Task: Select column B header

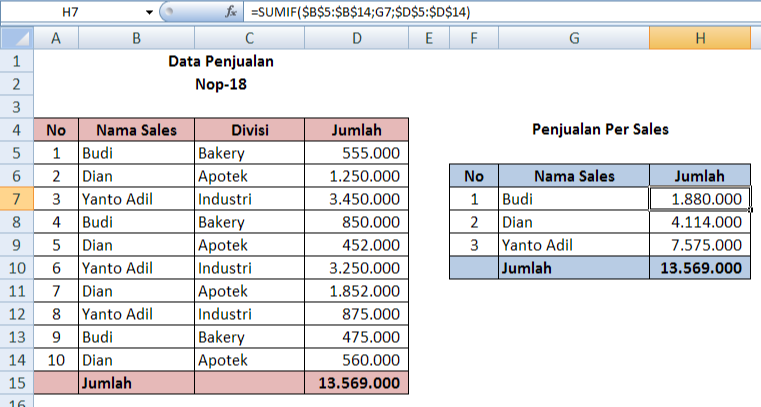Action: (135, 39)
